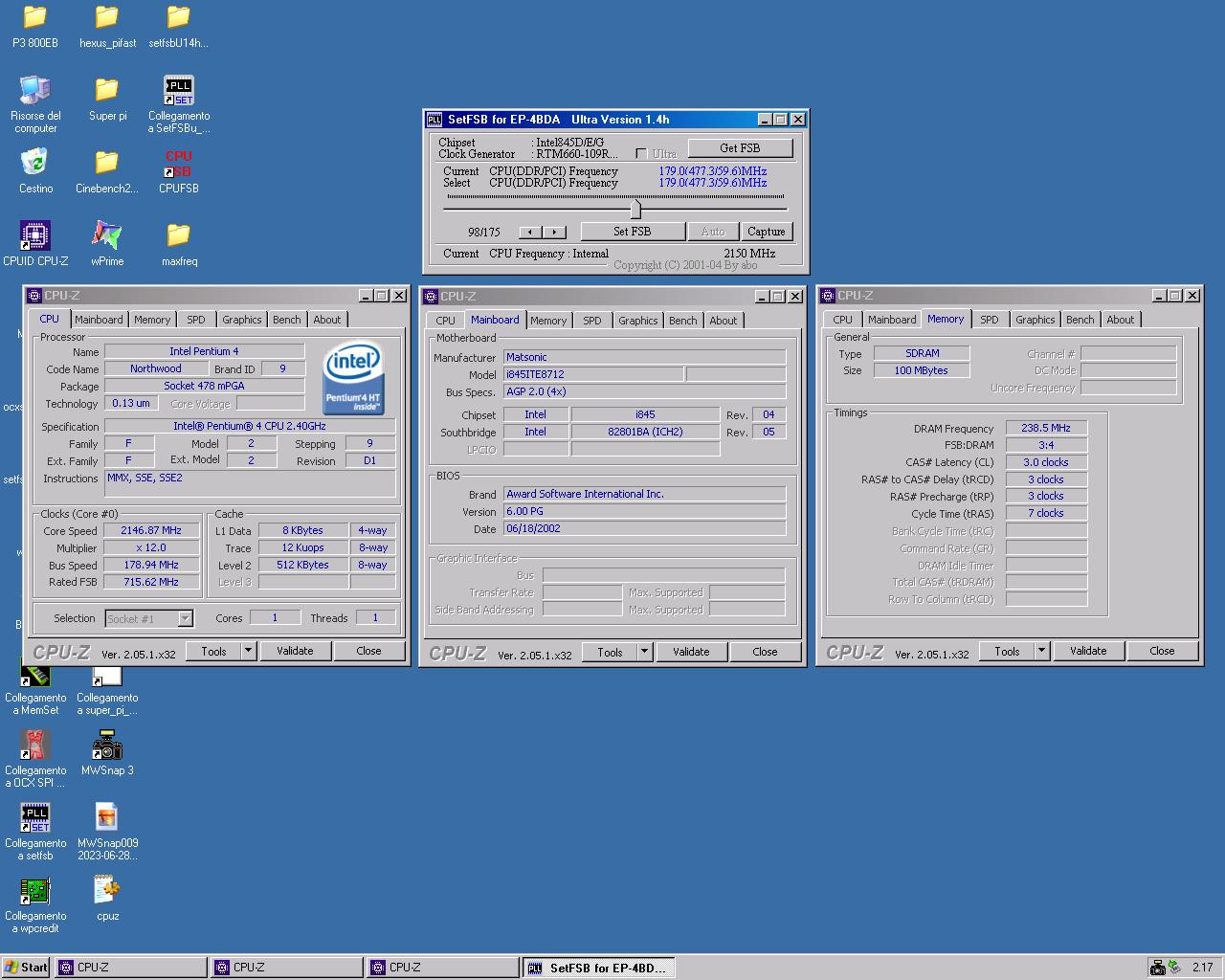The image size is (1225, 980).
Task: Click Validate in right CPU-Z window
Action: coord(1088,651)
